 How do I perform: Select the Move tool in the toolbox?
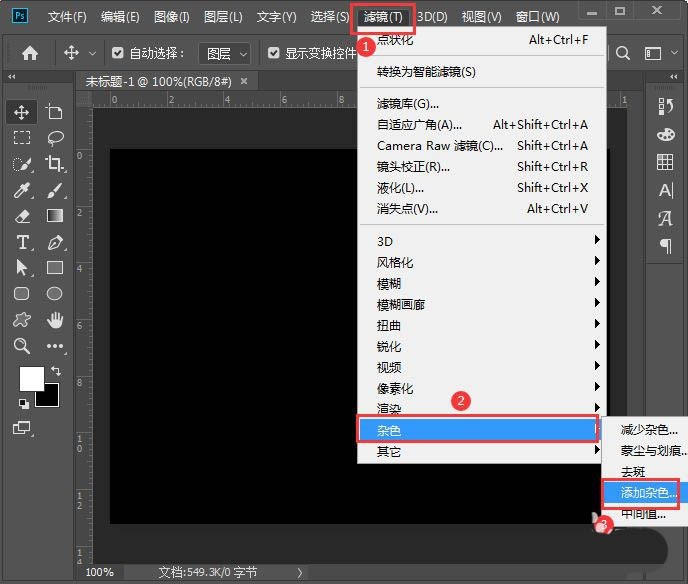22,112
